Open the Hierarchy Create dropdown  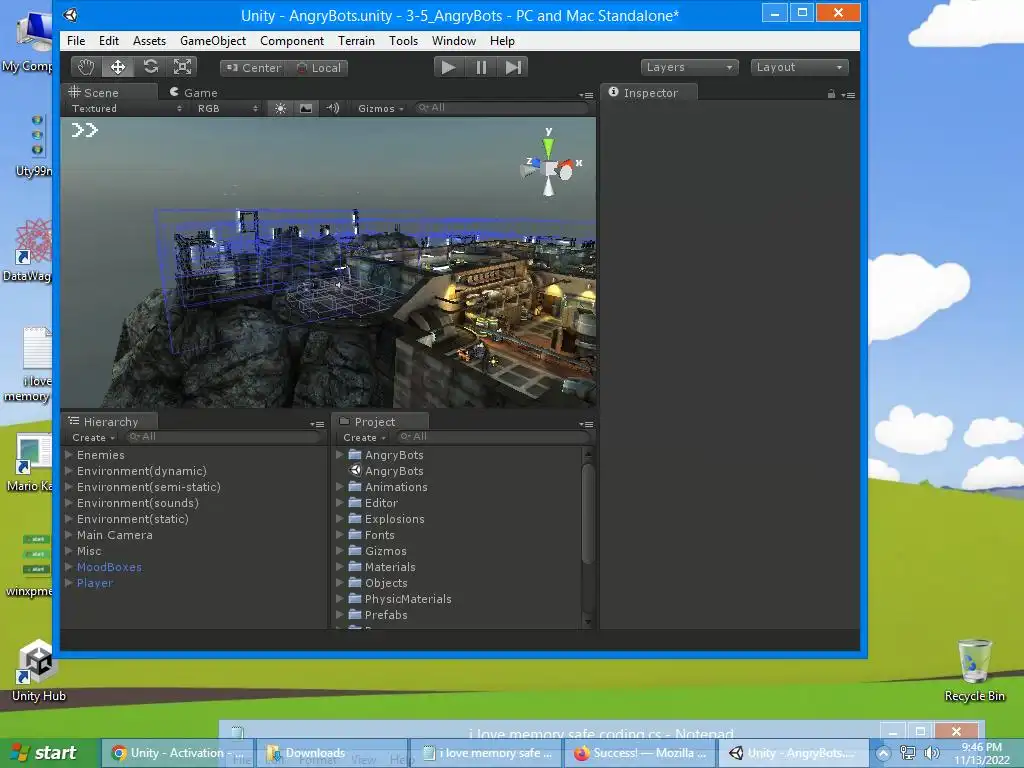point(93,438)
